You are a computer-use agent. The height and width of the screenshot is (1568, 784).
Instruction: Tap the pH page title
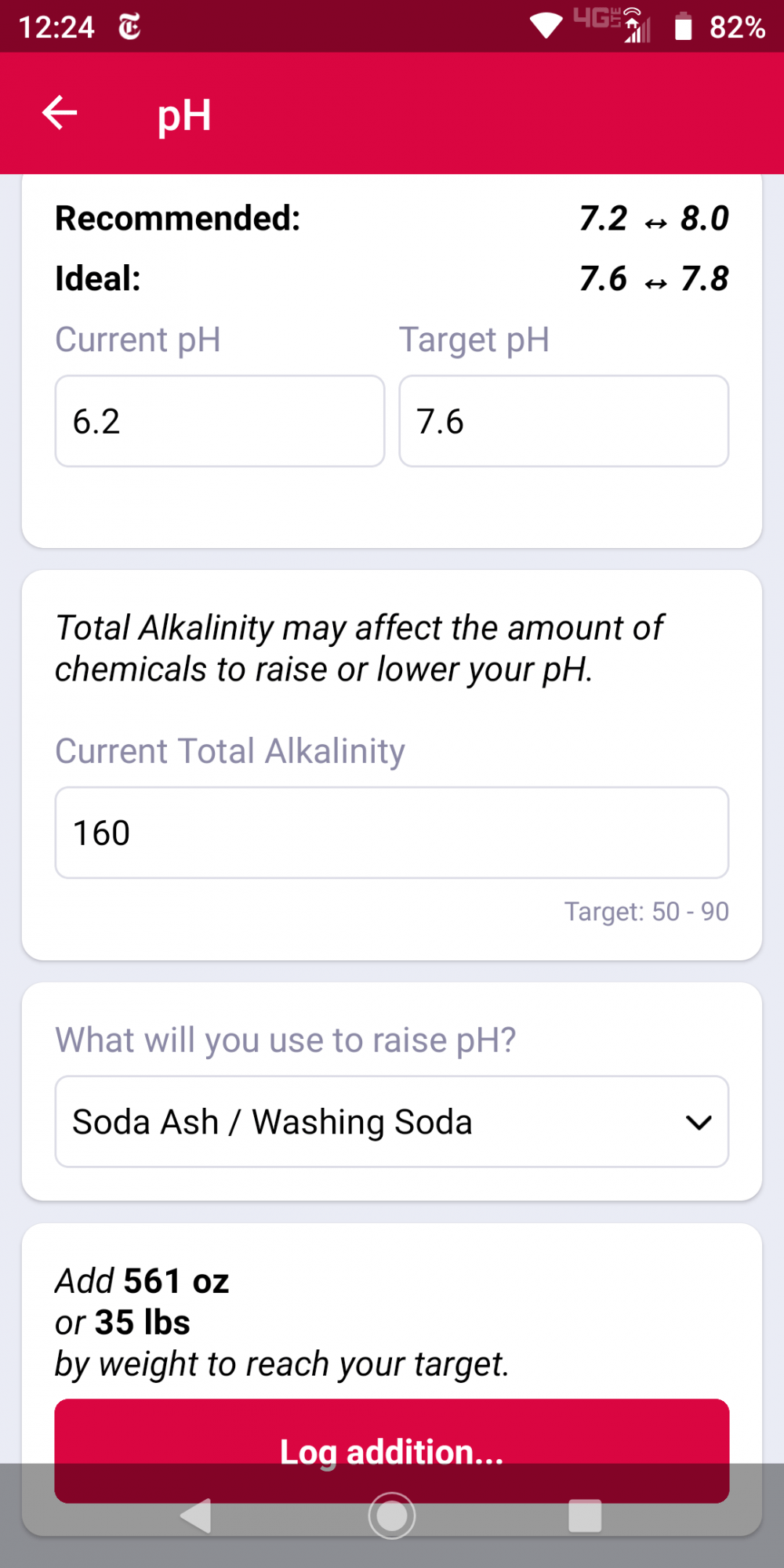coord(184,115)
